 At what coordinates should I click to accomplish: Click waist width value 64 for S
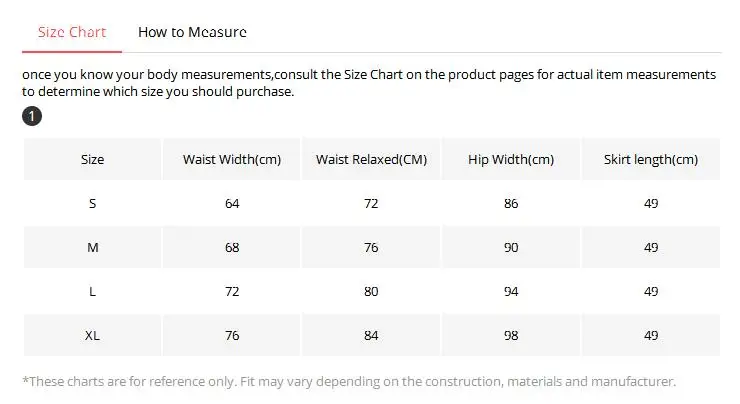tap(232, 203)
